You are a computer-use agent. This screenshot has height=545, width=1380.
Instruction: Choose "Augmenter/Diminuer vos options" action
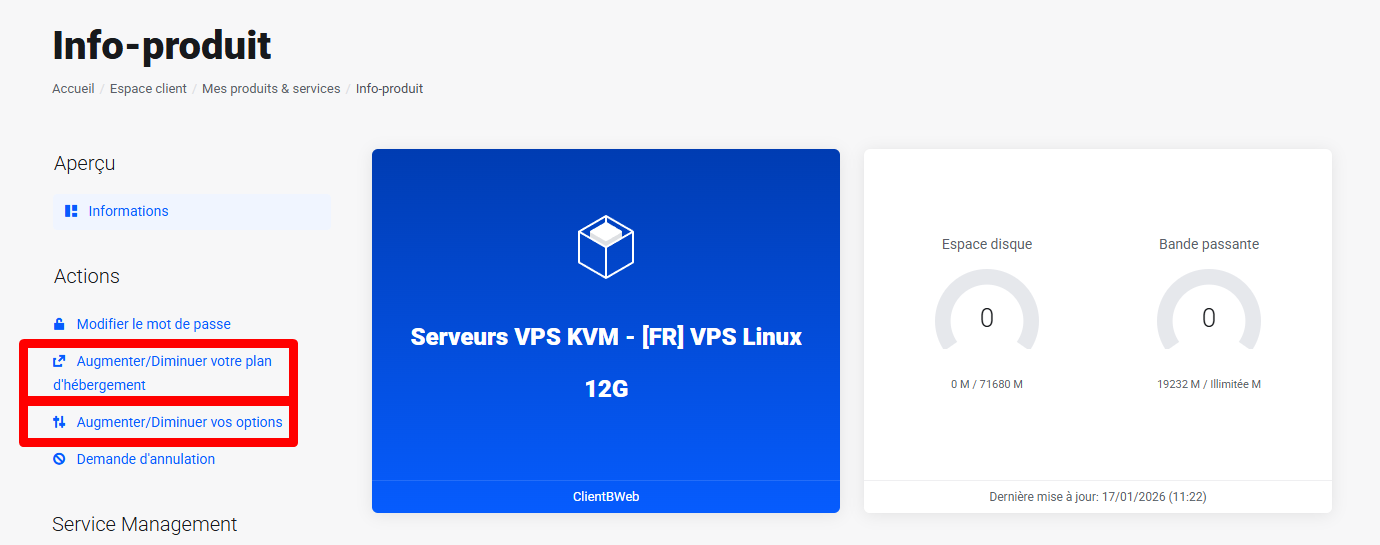[179, 422]
